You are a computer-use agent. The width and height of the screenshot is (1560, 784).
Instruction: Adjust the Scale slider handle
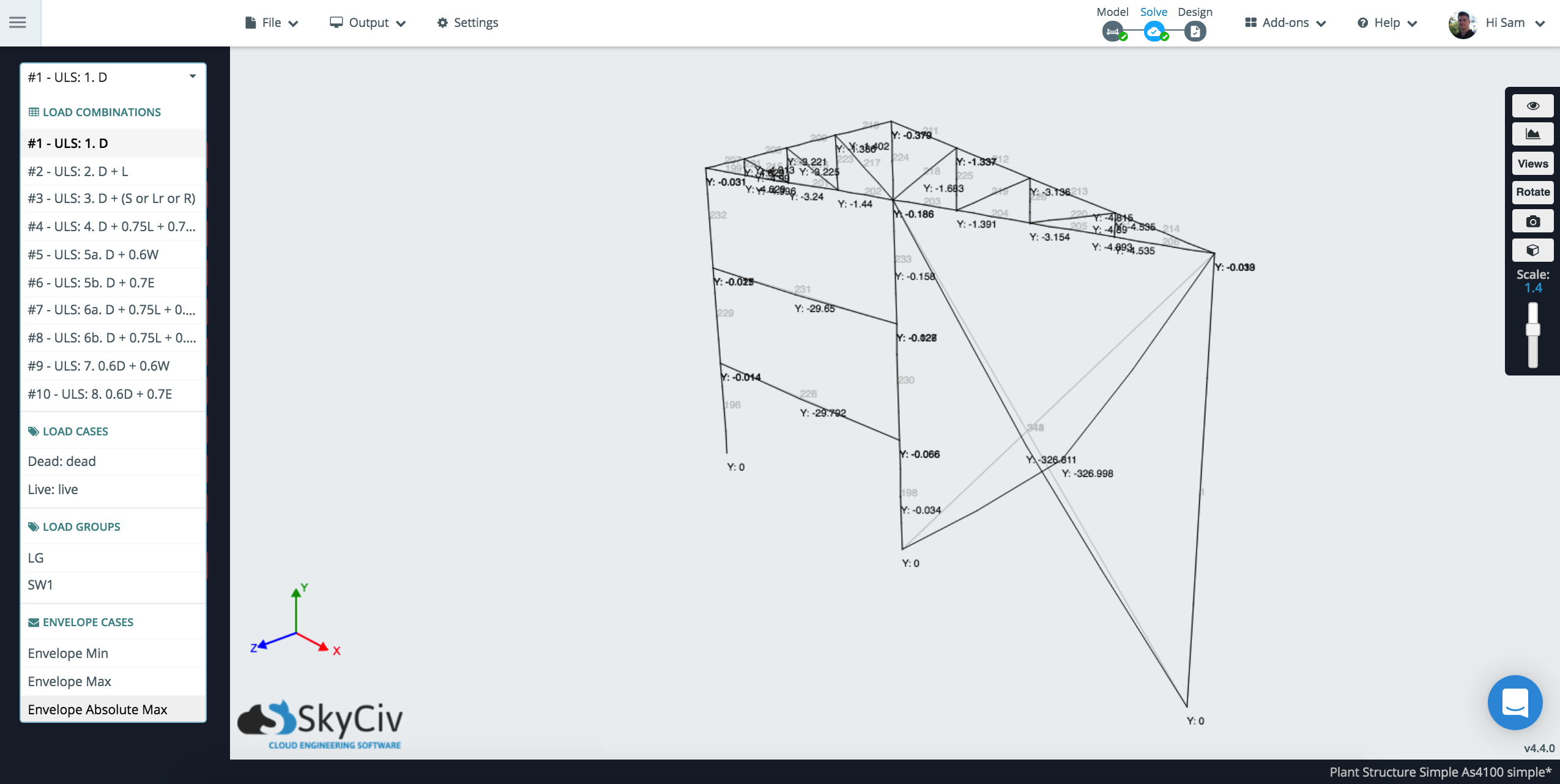point(1532,330)
